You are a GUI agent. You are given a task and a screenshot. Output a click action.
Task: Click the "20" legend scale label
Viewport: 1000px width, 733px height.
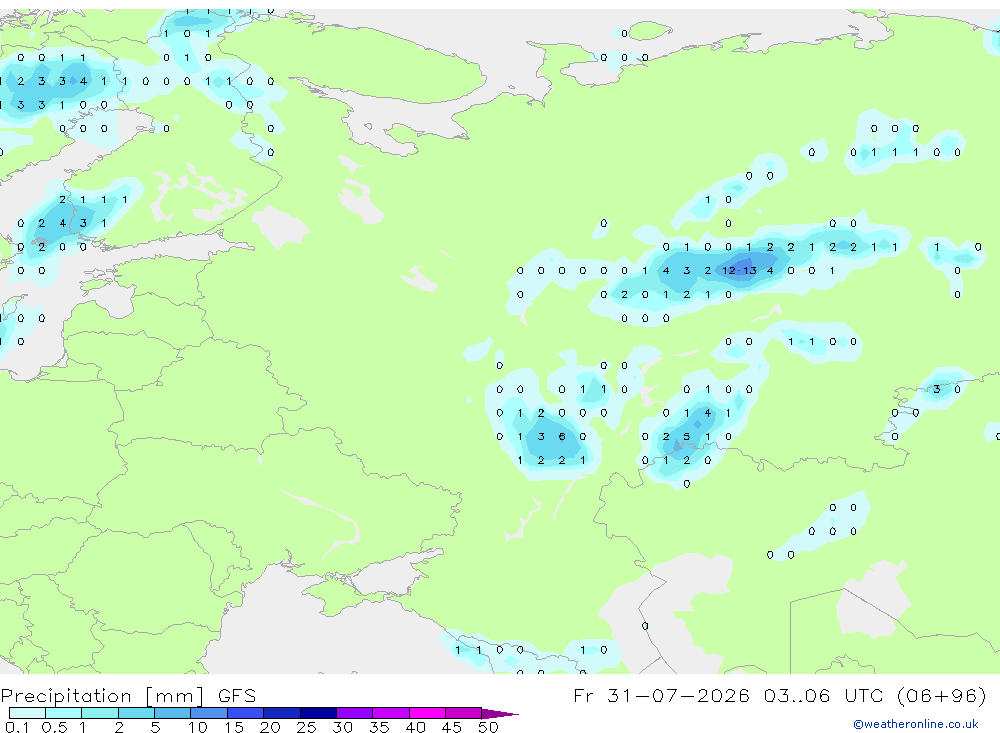pyautogui.click(x=270, y=727)
